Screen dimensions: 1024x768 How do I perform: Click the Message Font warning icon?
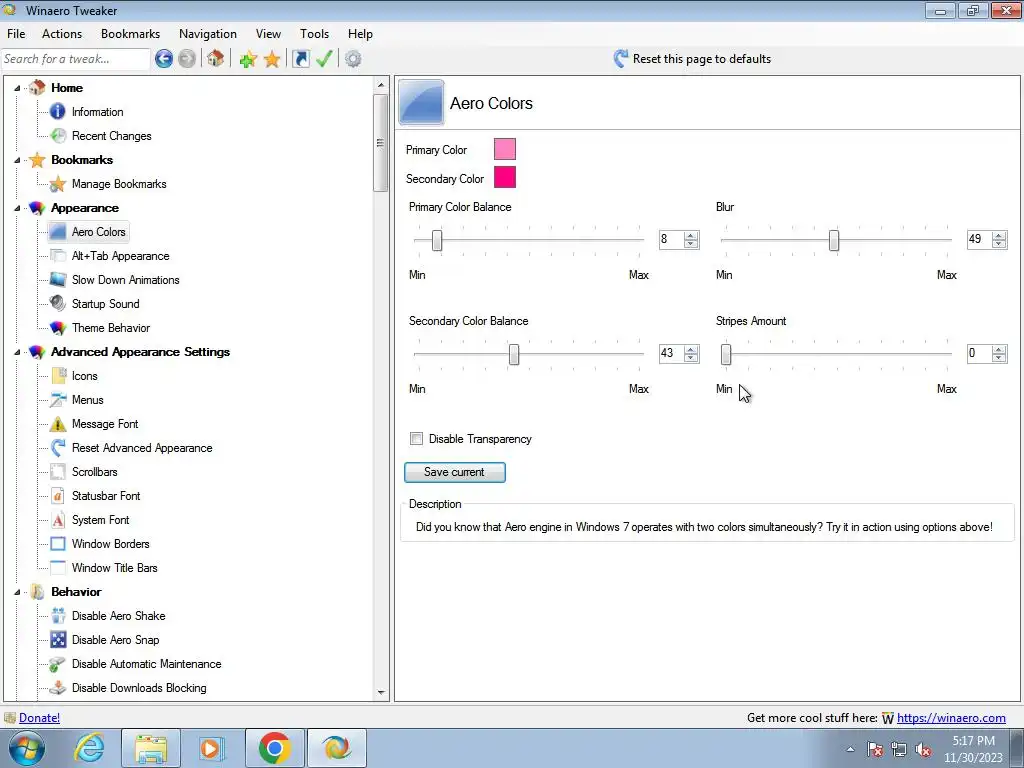pyautogui.click(x=57, y=424)
